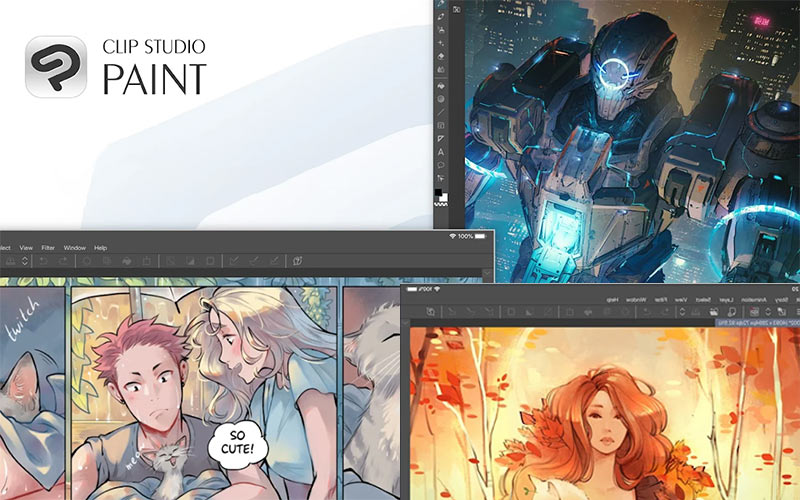
Task: Toggle Snap to Grid in comic window
Action: [x=274, y=261]
